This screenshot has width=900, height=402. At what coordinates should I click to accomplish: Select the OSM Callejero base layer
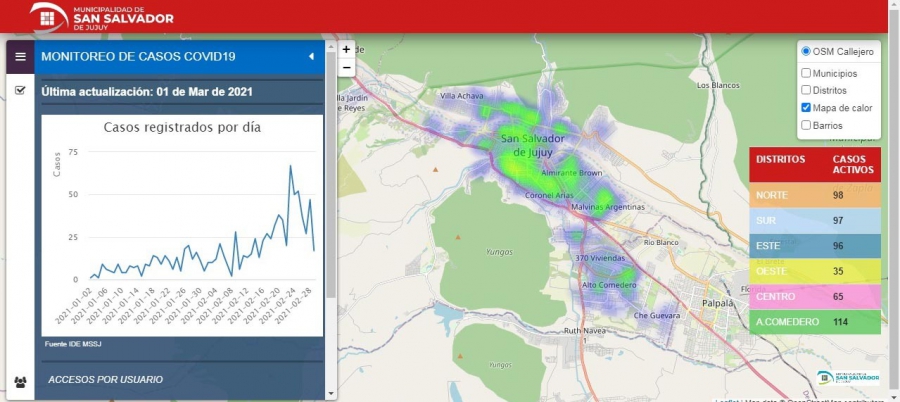tap(806, 52)
